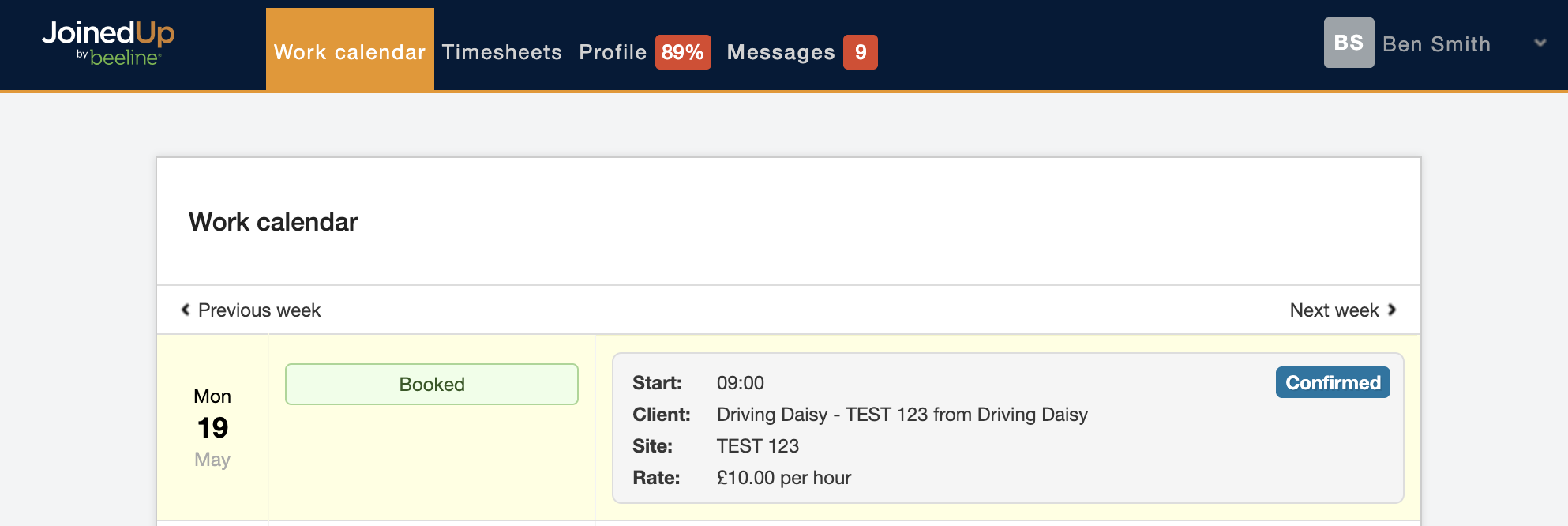Click the left chevron beside Previous week
1568x526 pixels.
(x=186, y=310)
